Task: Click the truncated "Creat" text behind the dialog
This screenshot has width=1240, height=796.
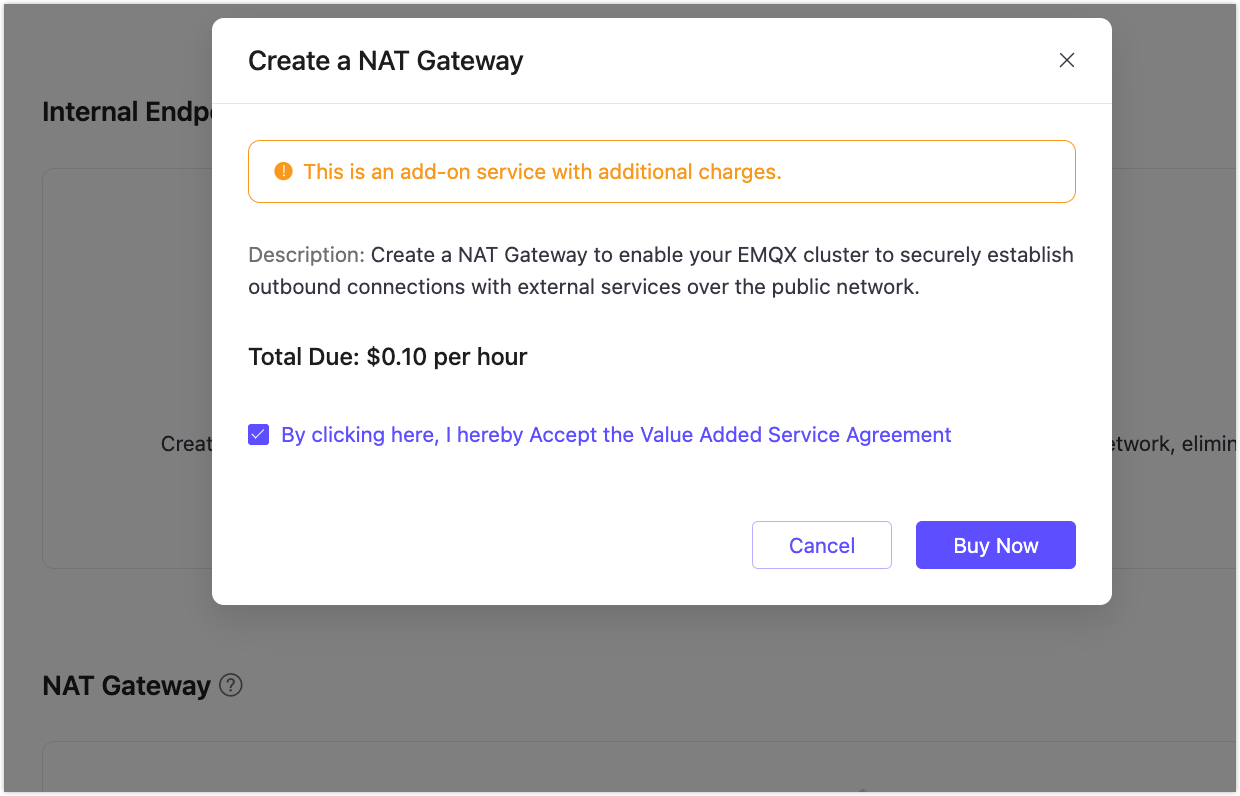Action: tap(186, 443)
